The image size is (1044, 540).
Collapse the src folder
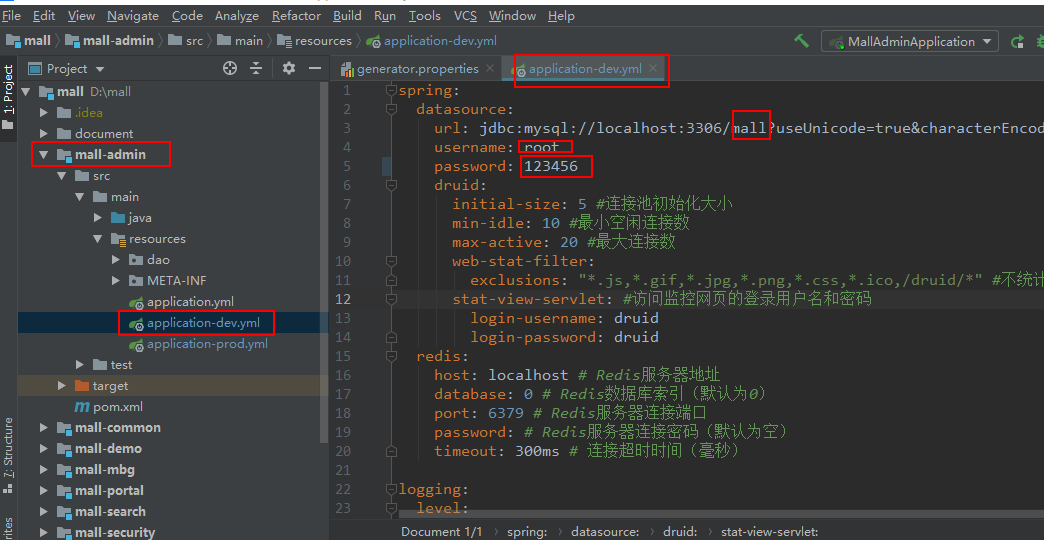[x=62, y=176]
